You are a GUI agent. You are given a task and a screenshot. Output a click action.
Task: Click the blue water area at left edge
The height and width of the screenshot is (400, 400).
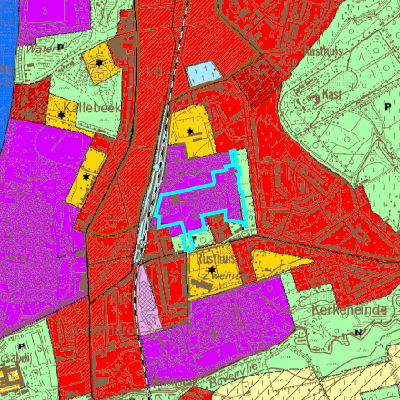pyautogui.click(x=7, y=67)
